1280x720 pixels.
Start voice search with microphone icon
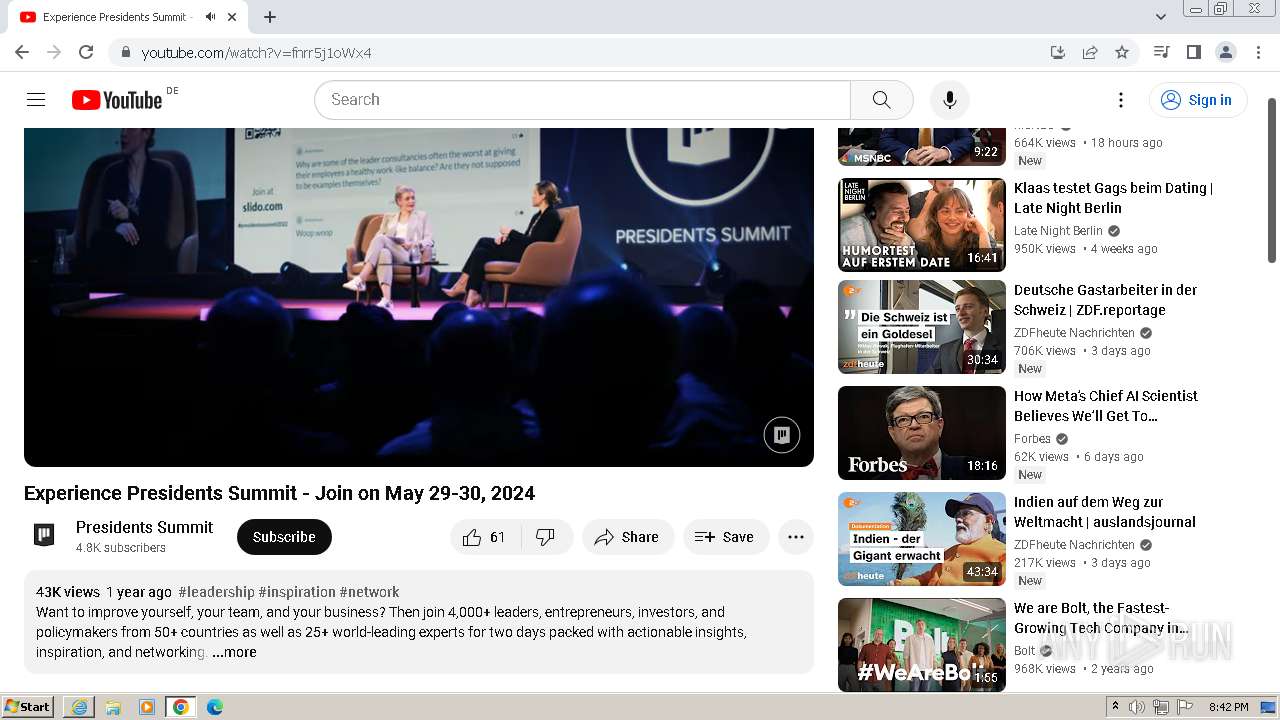[949, 100]
